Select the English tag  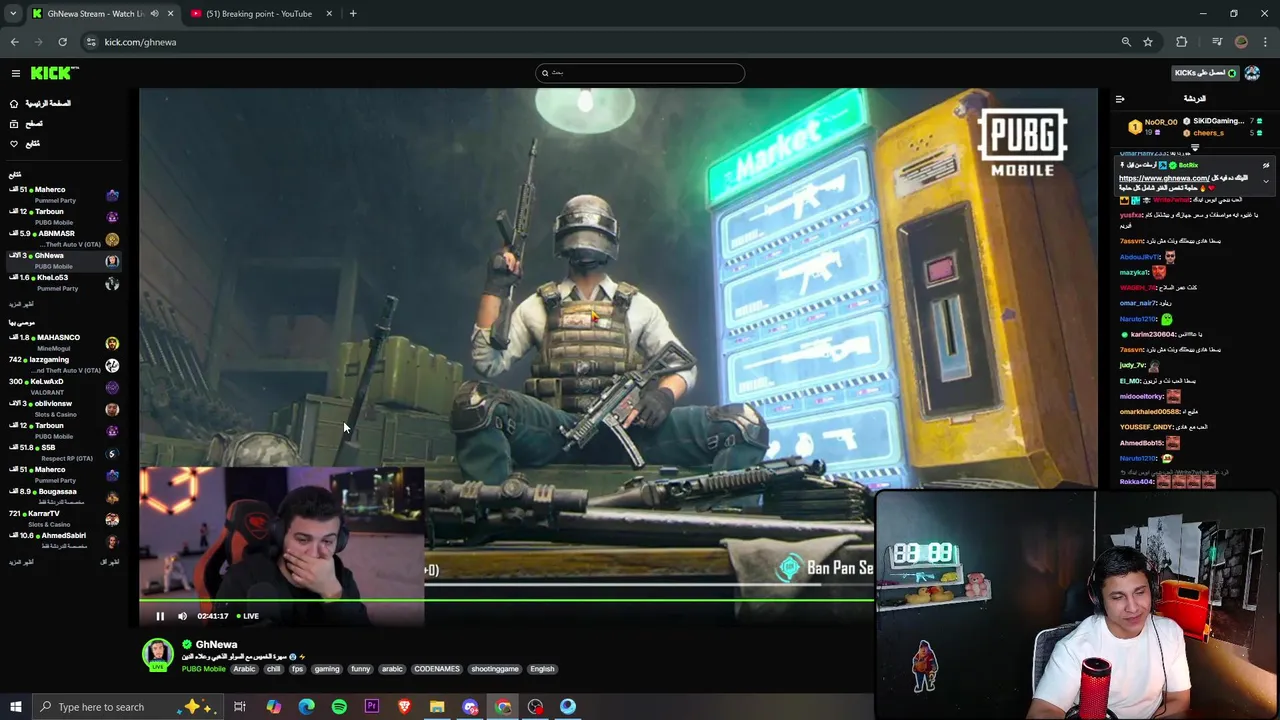point(542,669)
